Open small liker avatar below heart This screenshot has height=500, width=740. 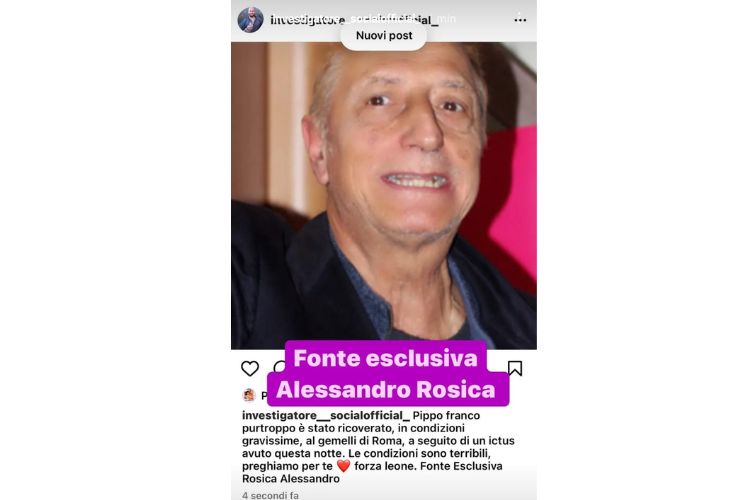tap(249, 395)
